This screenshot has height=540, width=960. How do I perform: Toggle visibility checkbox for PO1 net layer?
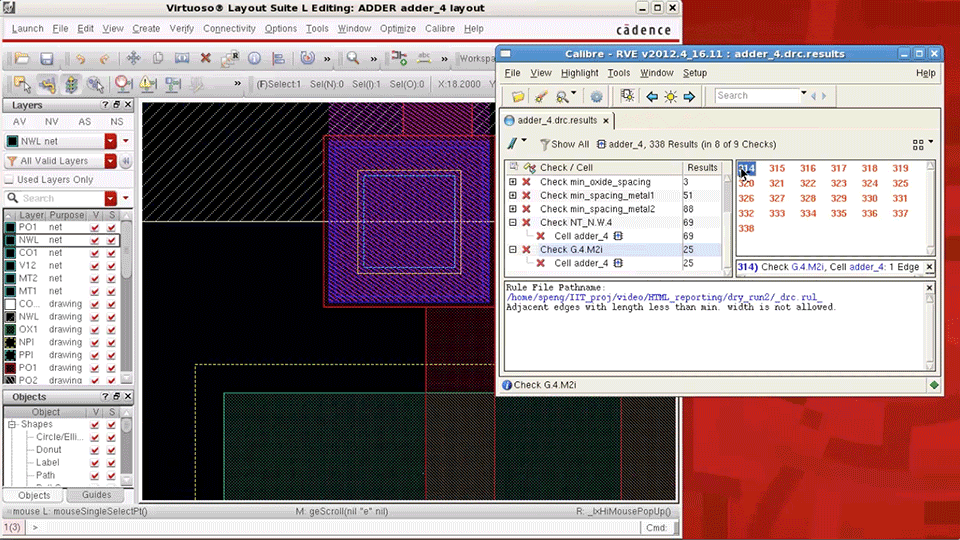coord(95,227)
